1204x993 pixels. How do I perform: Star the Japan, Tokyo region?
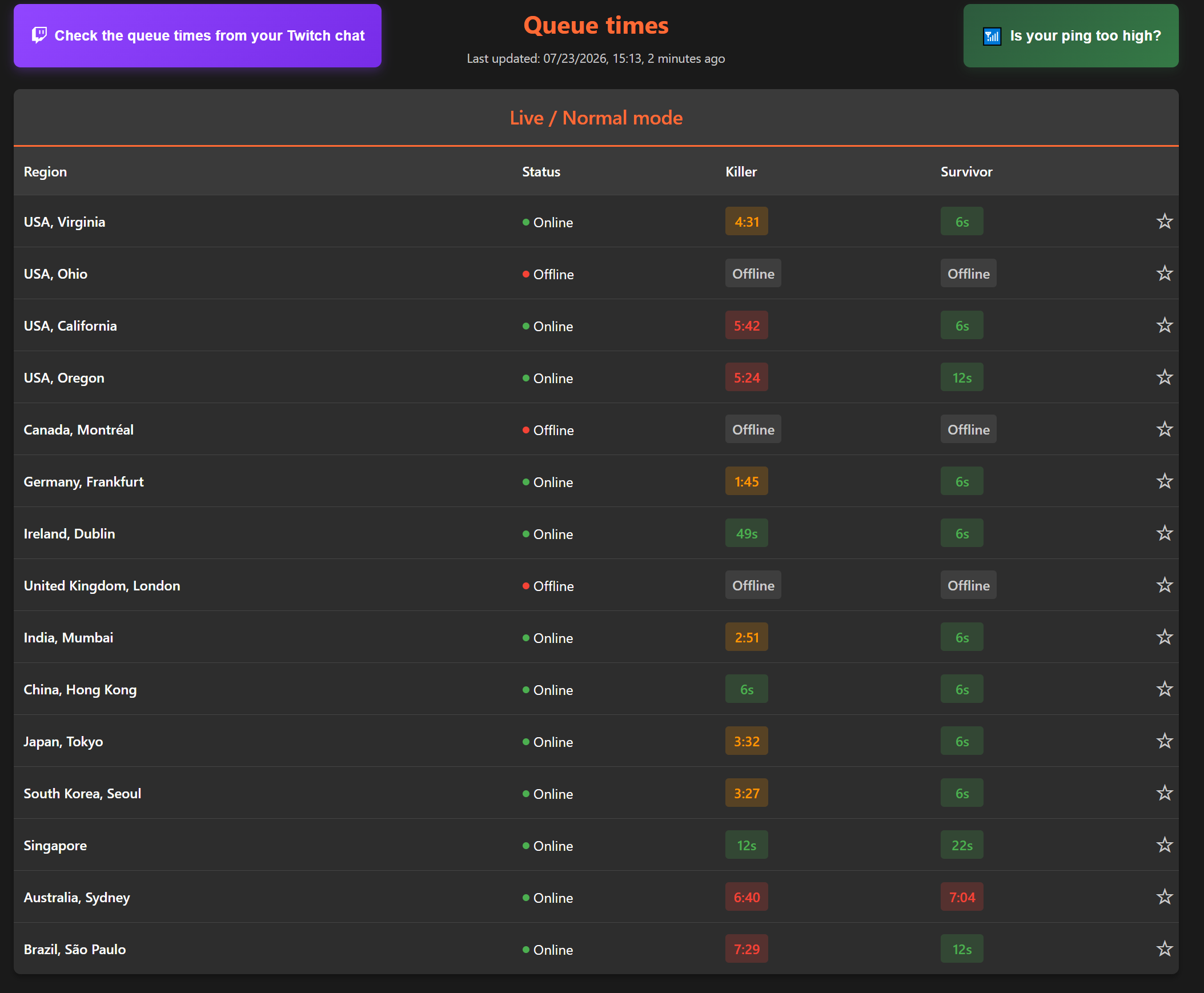click(1165, 741)
